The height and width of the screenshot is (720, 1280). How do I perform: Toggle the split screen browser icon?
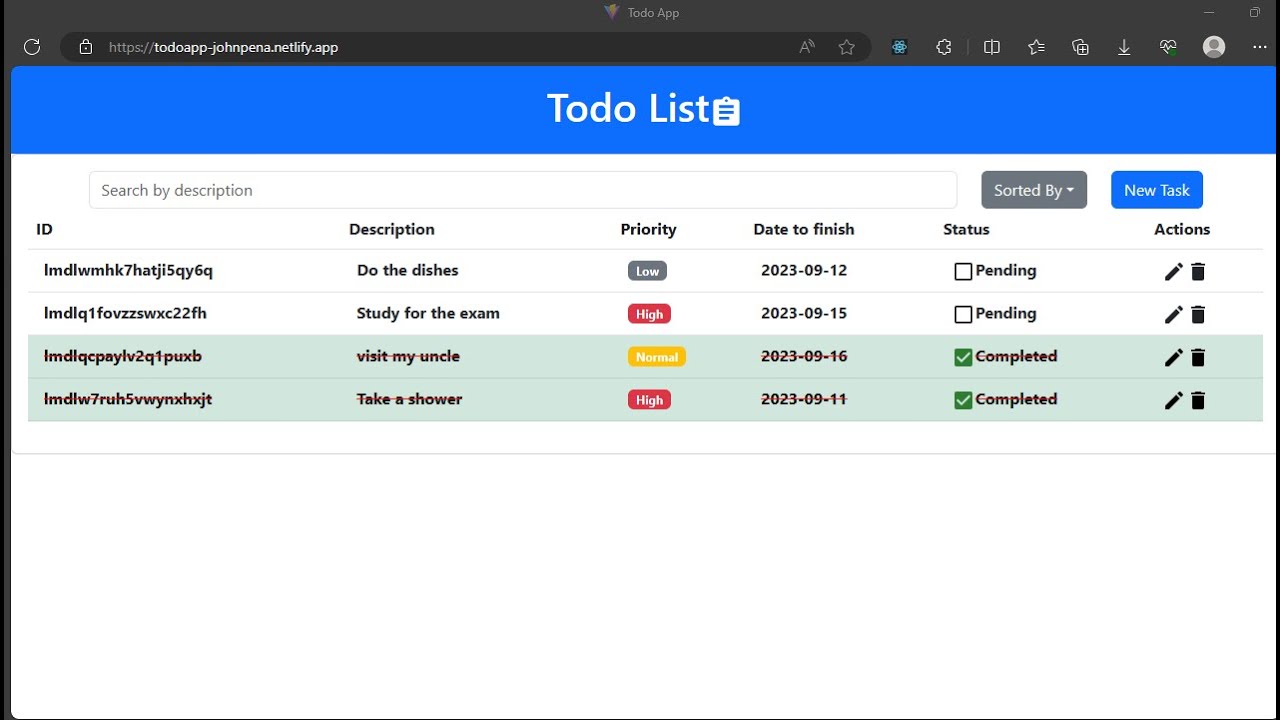(x=992, y=47)
